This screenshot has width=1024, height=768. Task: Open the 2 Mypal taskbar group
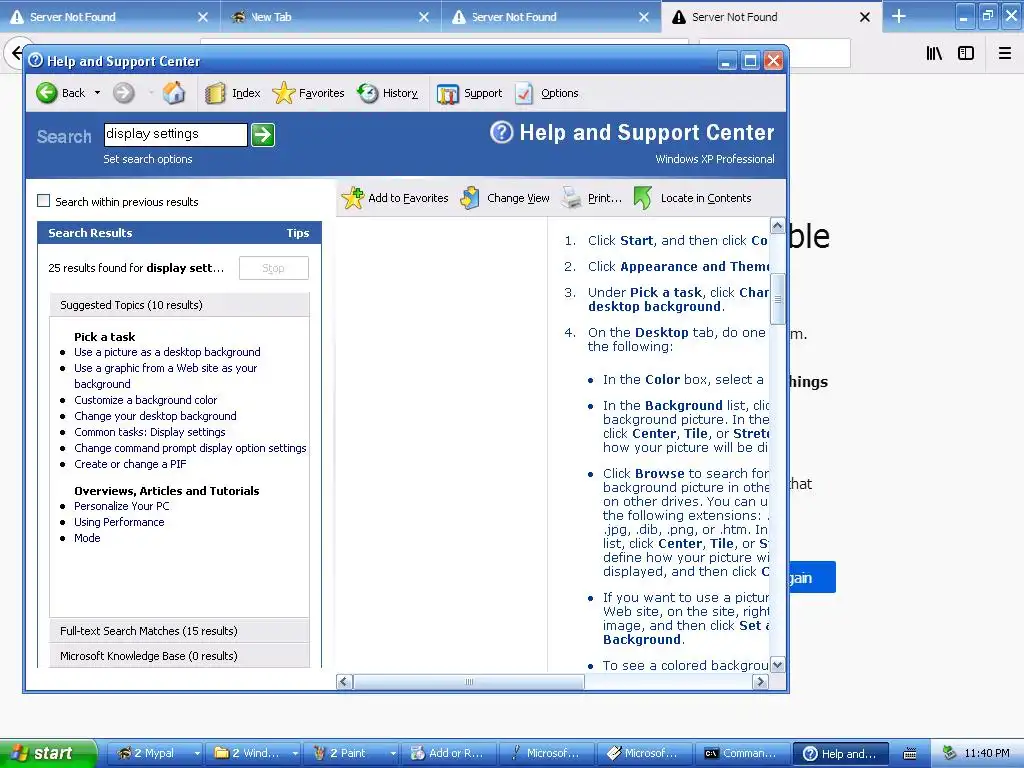pos(154,753)
